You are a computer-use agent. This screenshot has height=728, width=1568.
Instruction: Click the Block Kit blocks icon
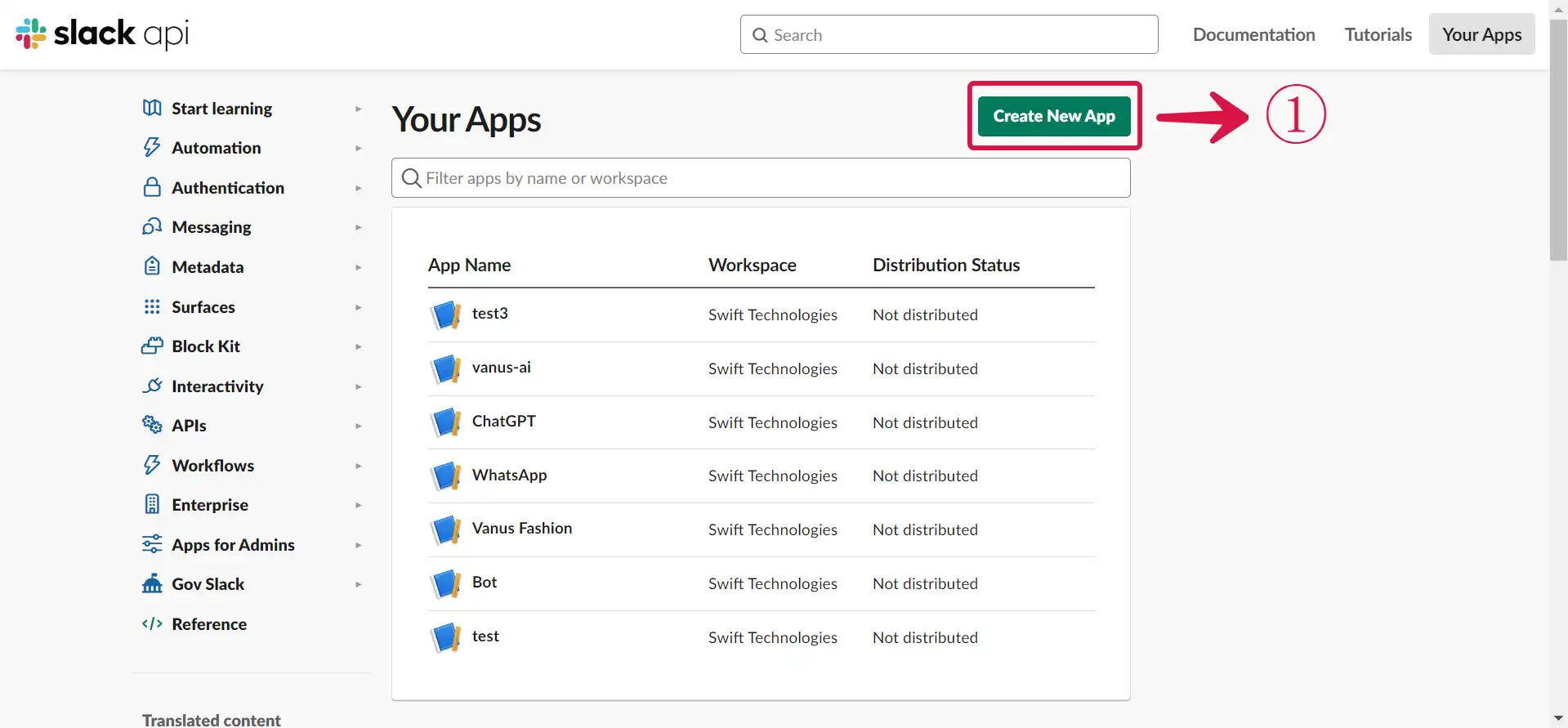pos(152,346)
